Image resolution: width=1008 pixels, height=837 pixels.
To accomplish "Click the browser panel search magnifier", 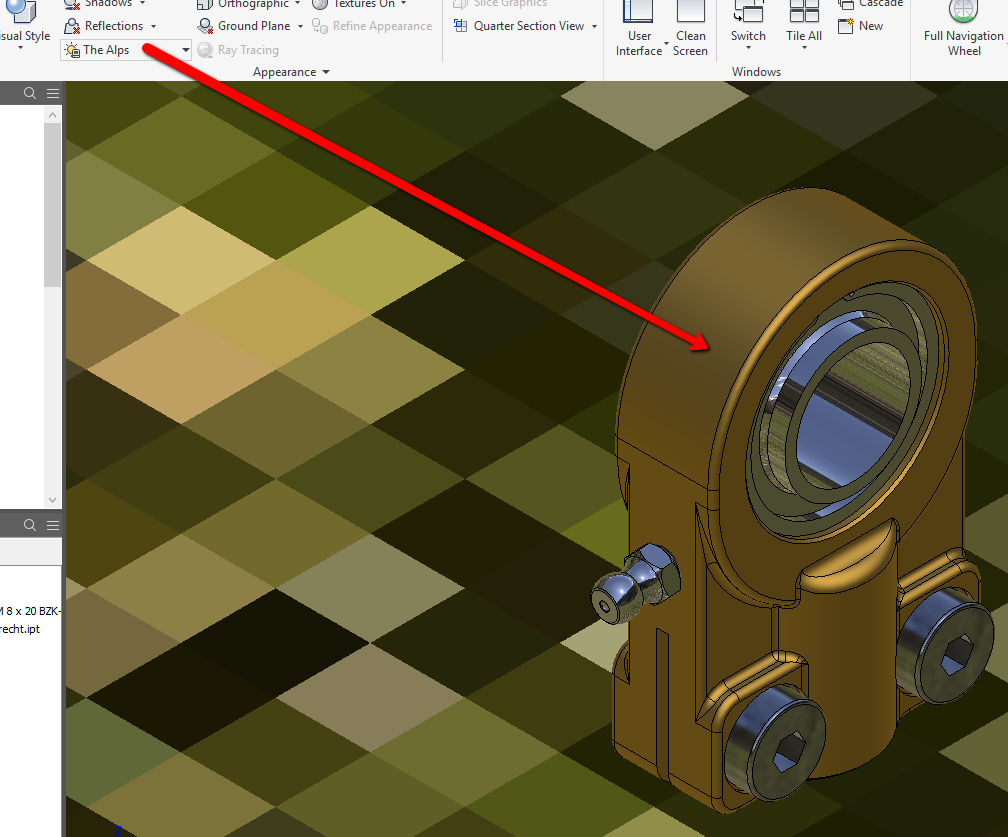I will coord(28,92).
